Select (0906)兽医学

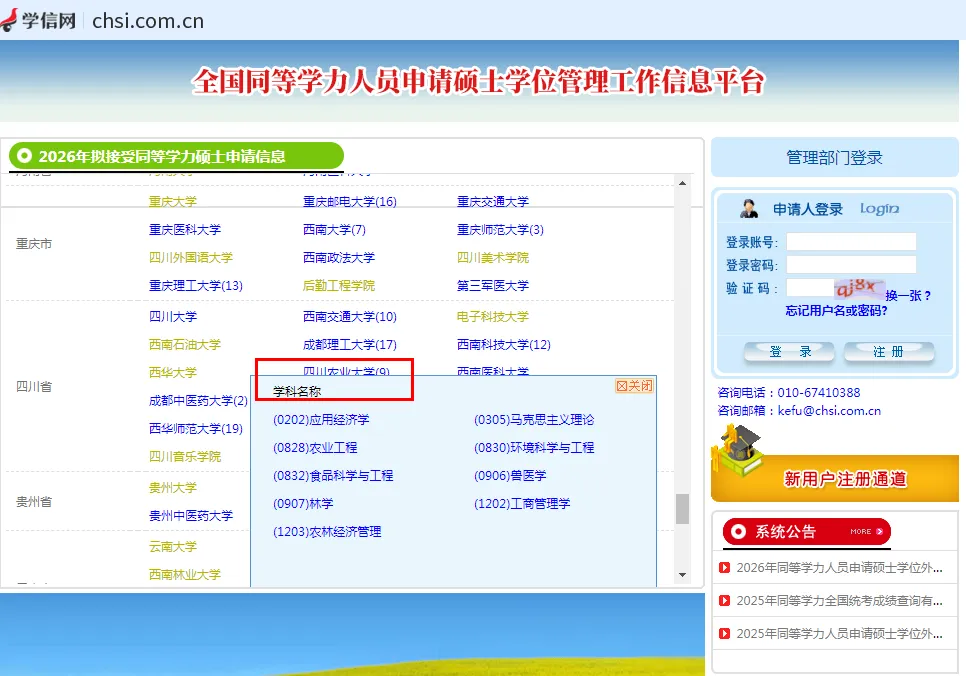tap(510, 476)
